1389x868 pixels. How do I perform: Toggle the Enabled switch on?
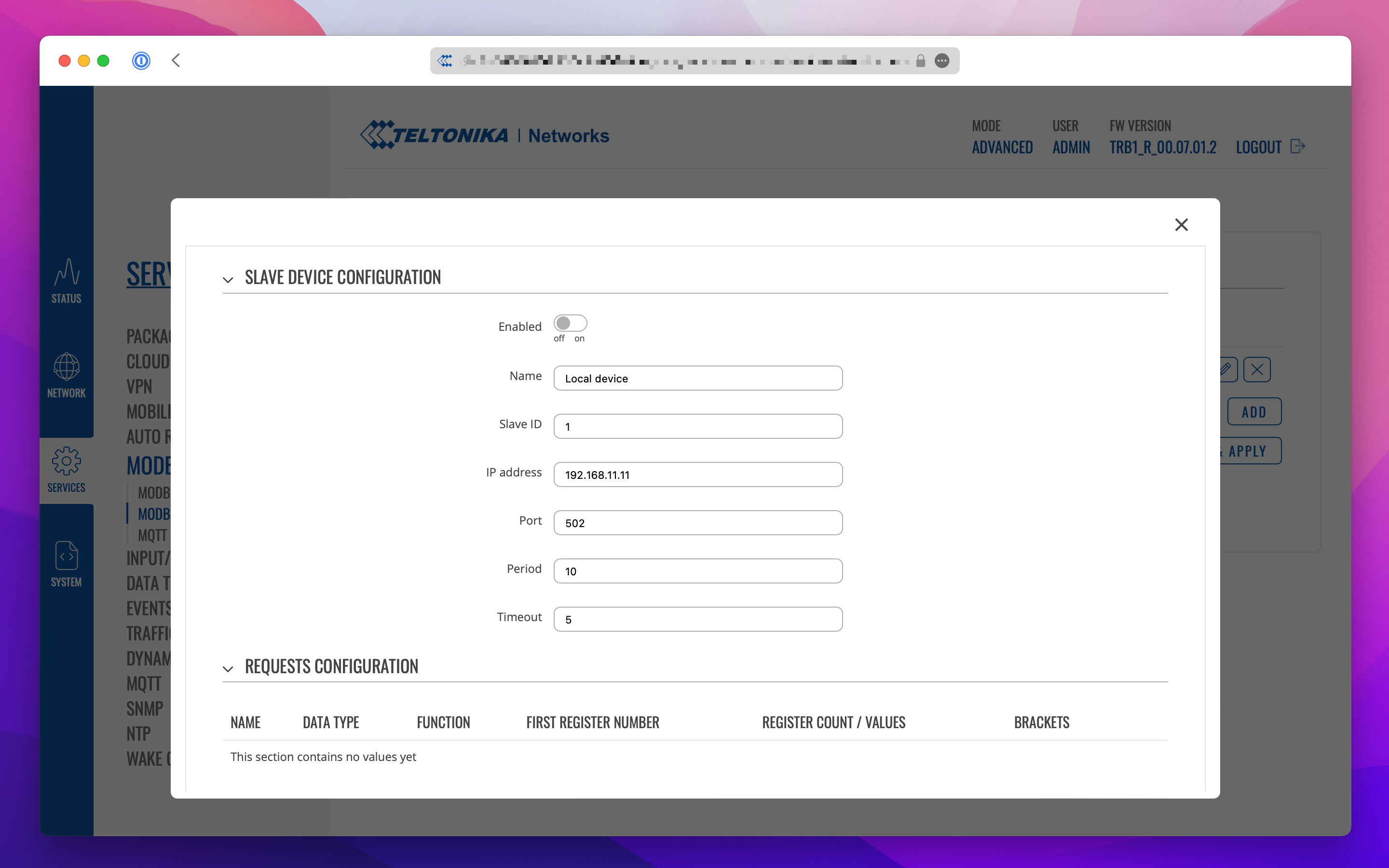(x=570, y=323)
